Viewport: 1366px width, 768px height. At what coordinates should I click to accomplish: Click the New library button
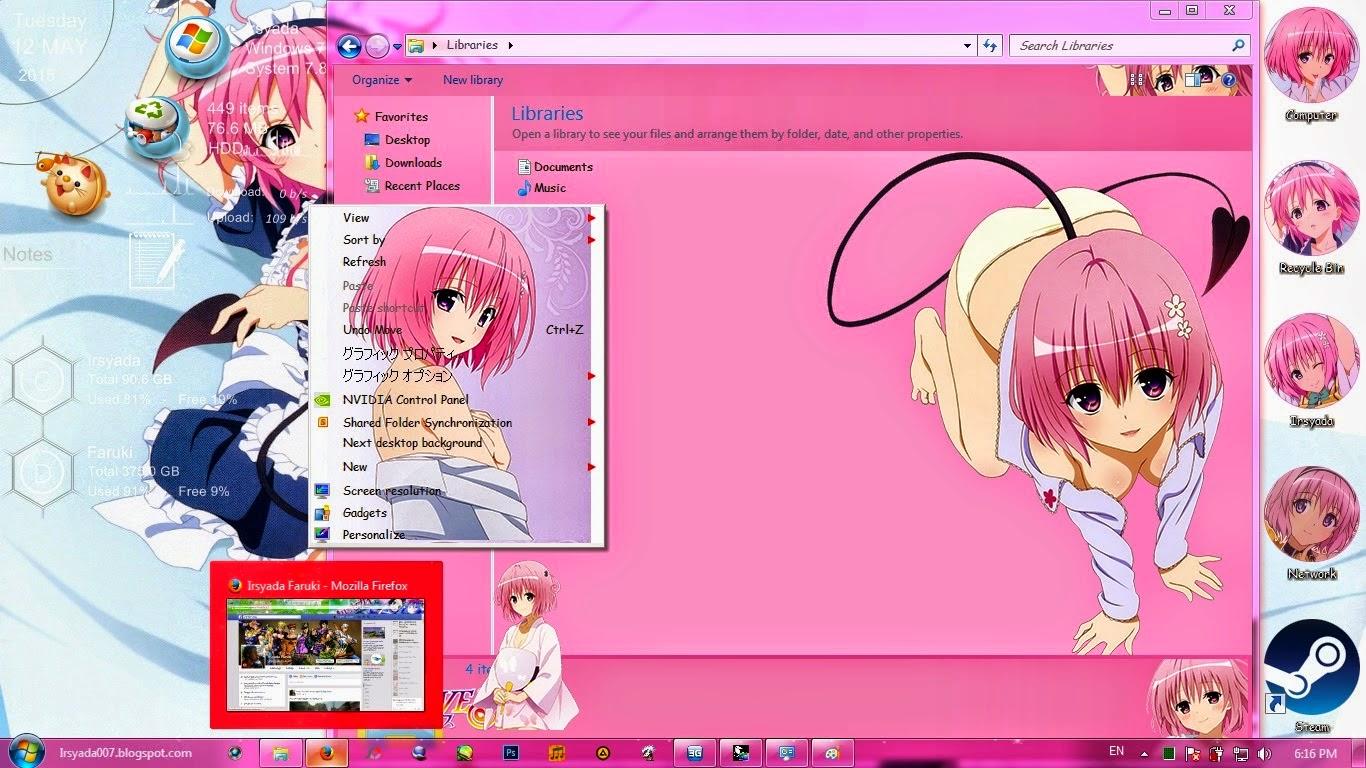(472, 80)
